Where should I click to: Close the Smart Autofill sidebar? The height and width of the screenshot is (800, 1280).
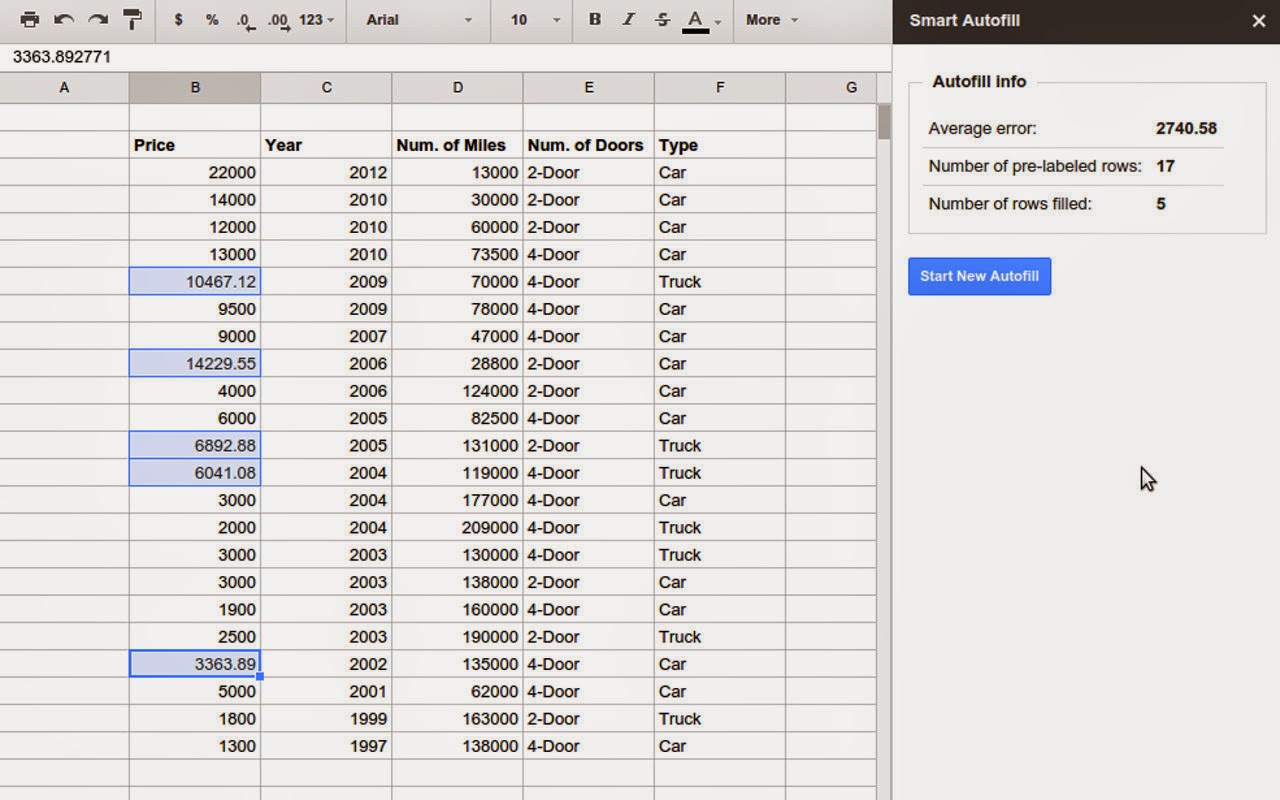(x=1258, y=21)
